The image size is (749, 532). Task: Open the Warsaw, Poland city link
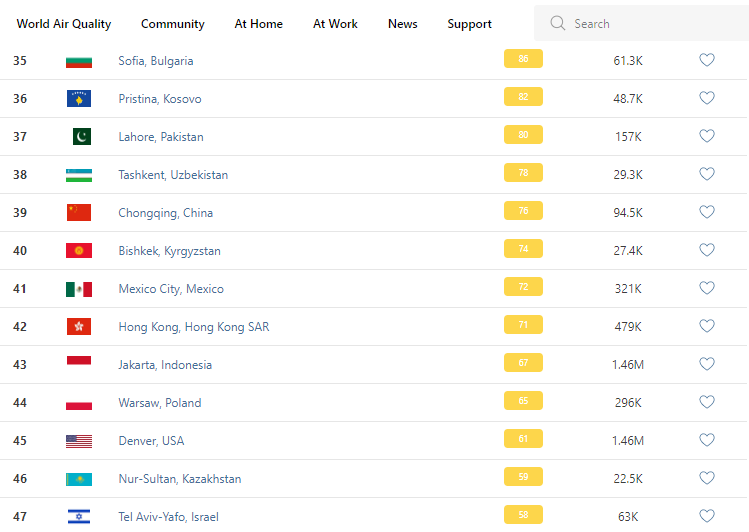tap(160, 403)
